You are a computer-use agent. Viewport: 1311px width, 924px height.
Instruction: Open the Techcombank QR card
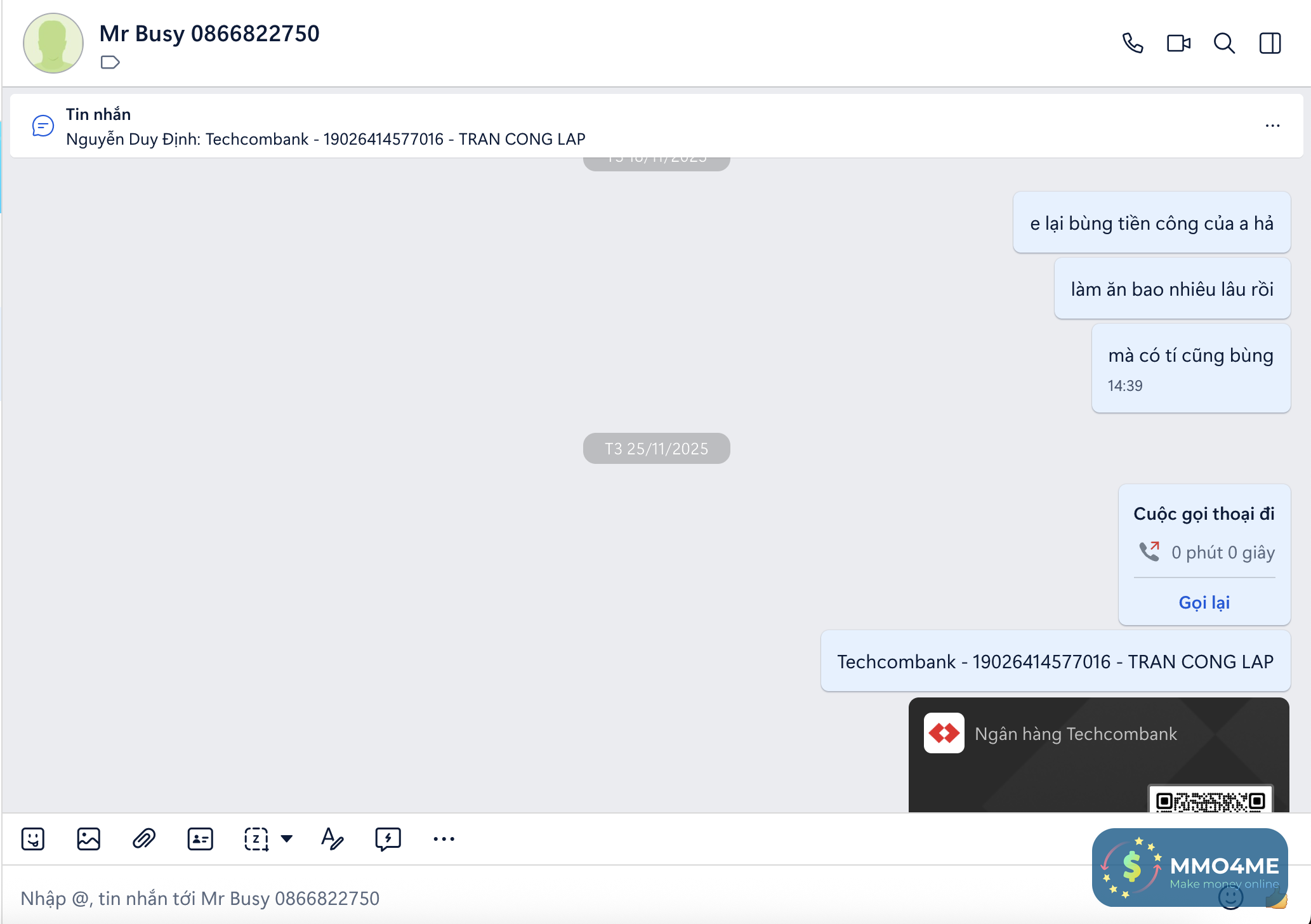pyautogui.click(x=1098, y=755)
